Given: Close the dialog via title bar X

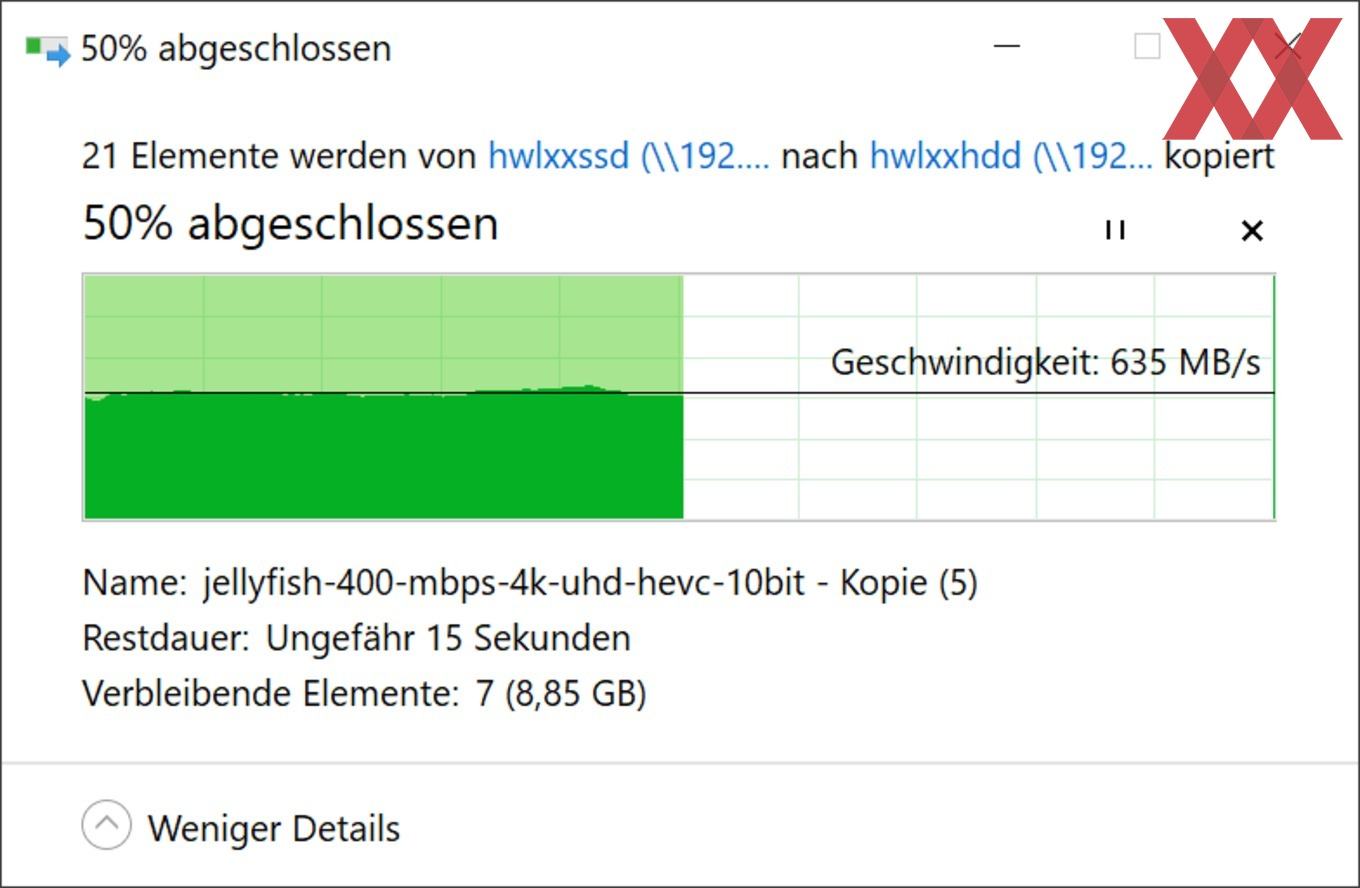Looking at the screenshot, I should click(1289, 46).
